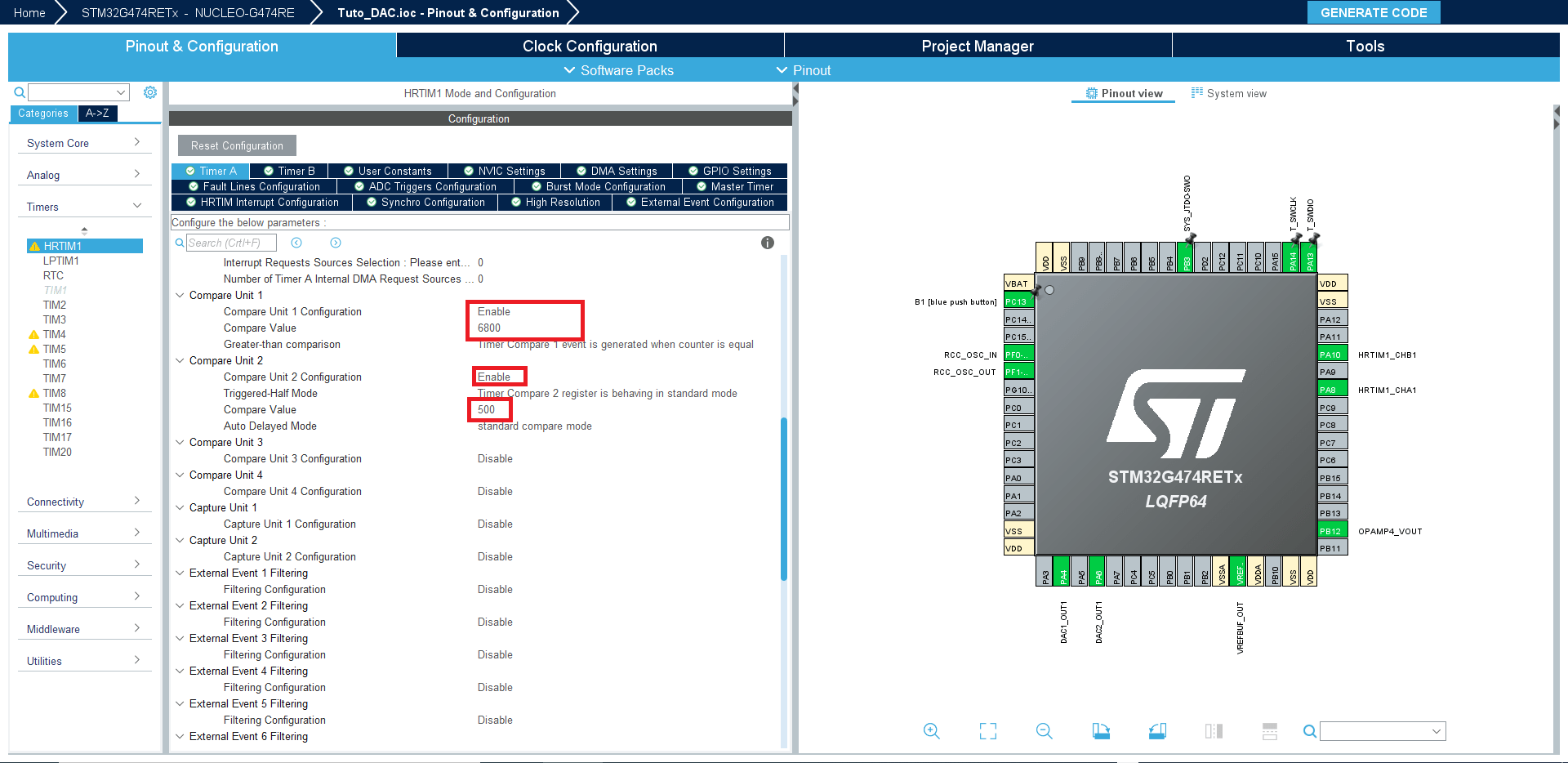This screenshot has width=1568, height=763.
Task: Open the Burst Mode Configuration tab
Action: 598,186
